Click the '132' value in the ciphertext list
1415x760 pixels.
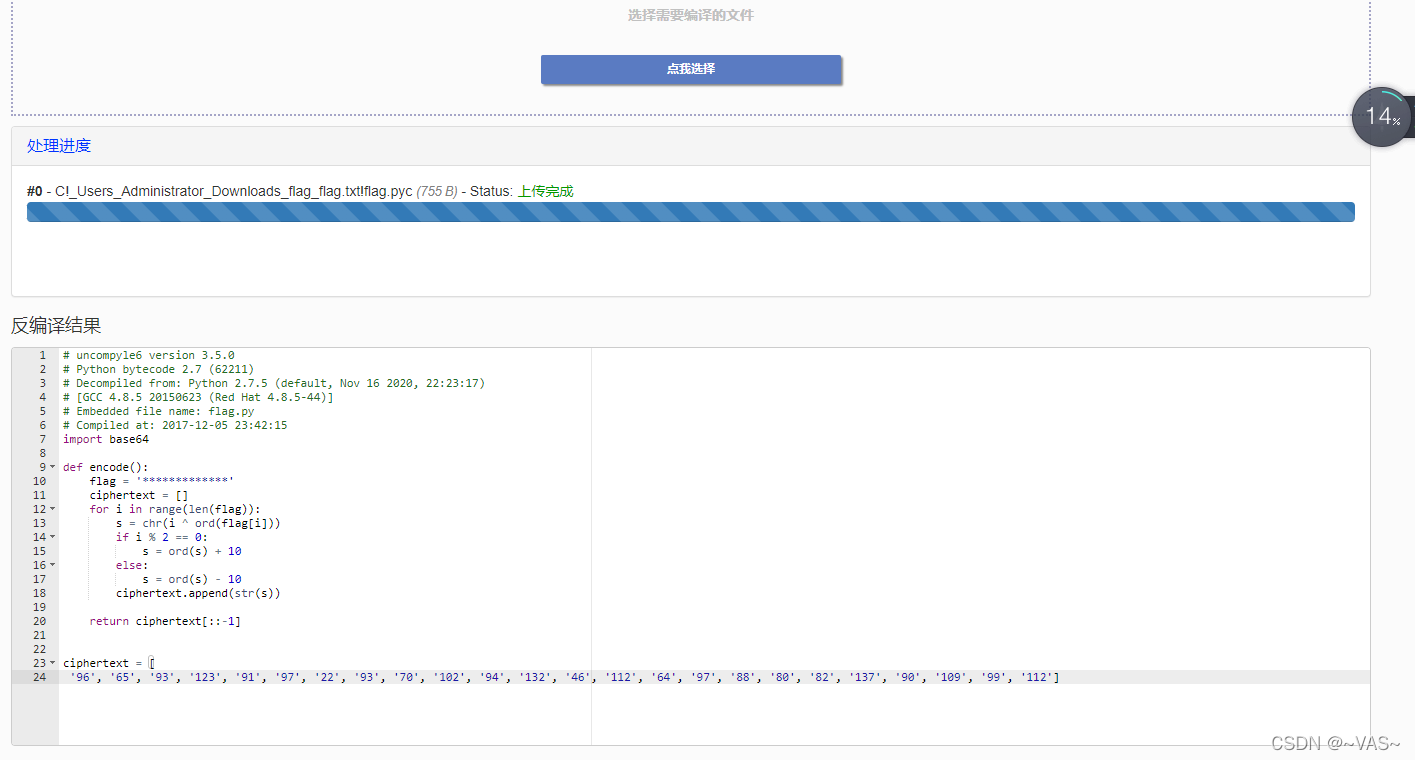pos(535,677)
